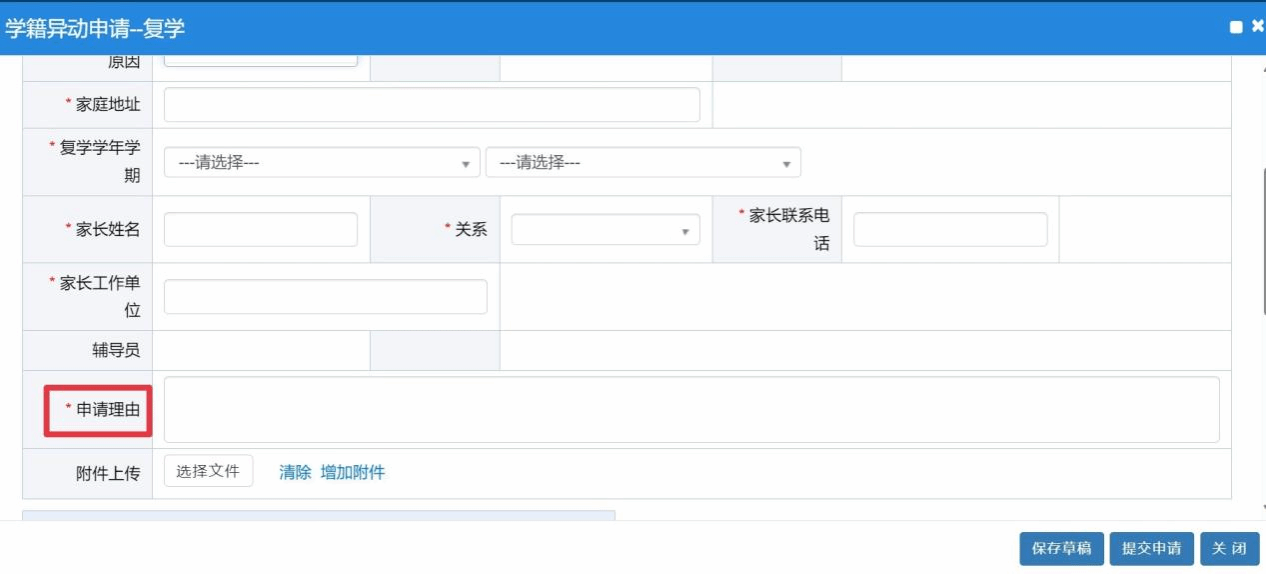Click the 家长联系电话 input field

pyautogui.click(x=949, y=229)
